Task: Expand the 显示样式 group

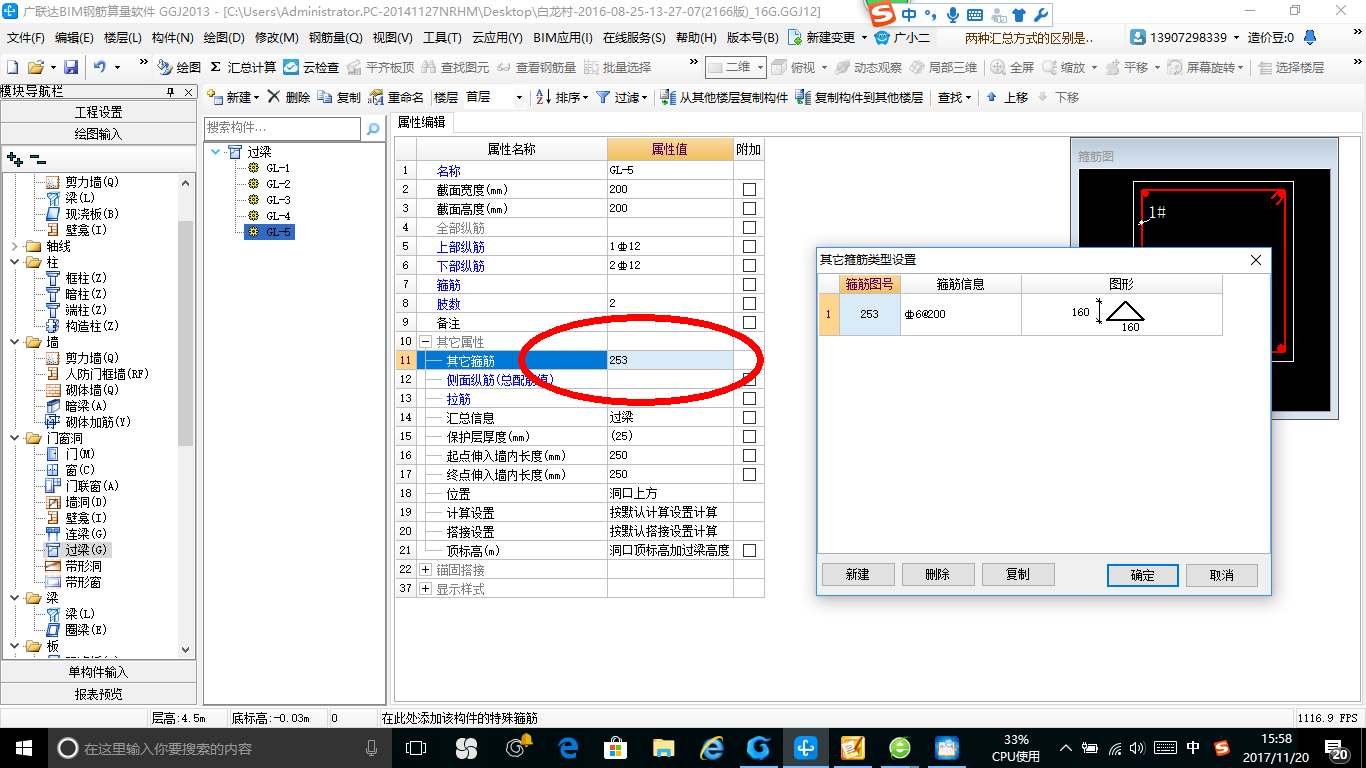Action: point(426,589)
